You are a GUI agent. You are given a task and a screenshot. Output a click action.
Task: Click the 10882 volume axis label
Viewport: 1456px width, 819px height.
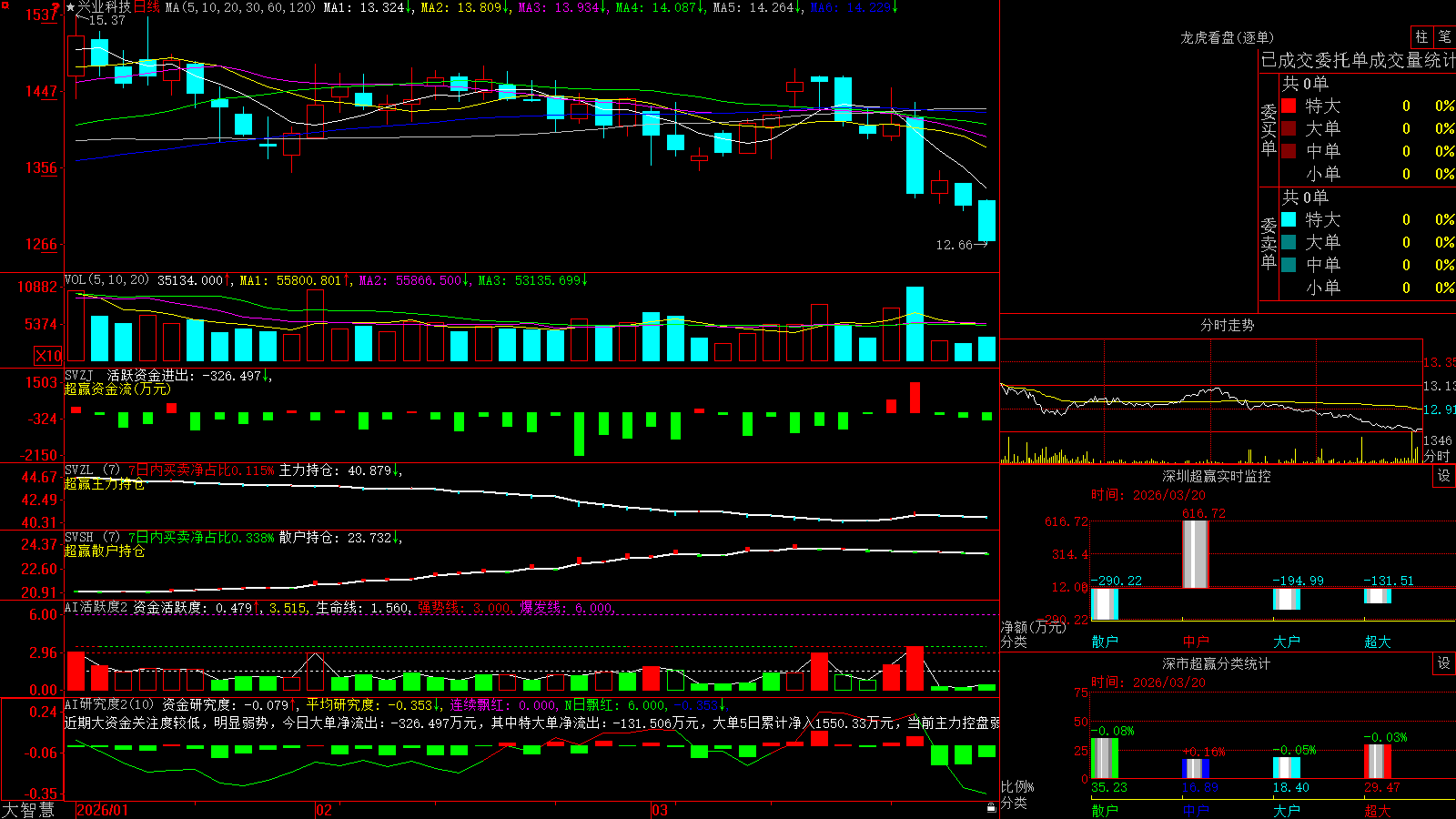[x=38, y=287]
